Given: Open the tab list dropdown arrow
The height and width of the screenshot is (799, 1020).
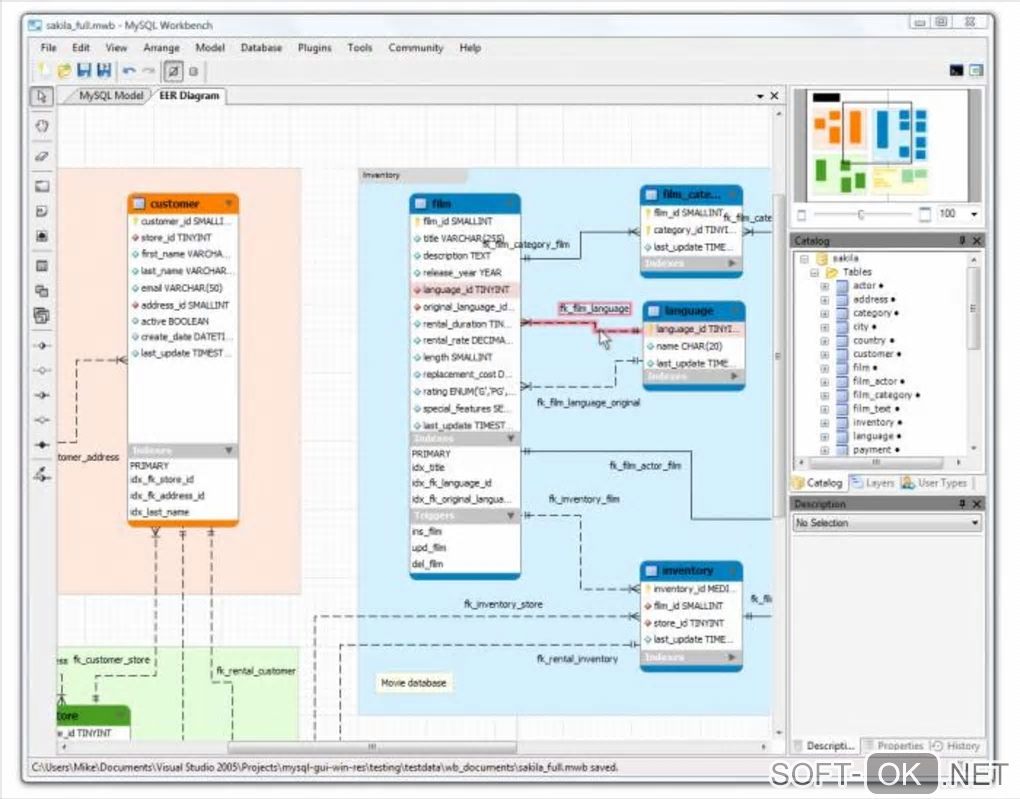Looking at the screenshot, I should [x=760, y=96].
